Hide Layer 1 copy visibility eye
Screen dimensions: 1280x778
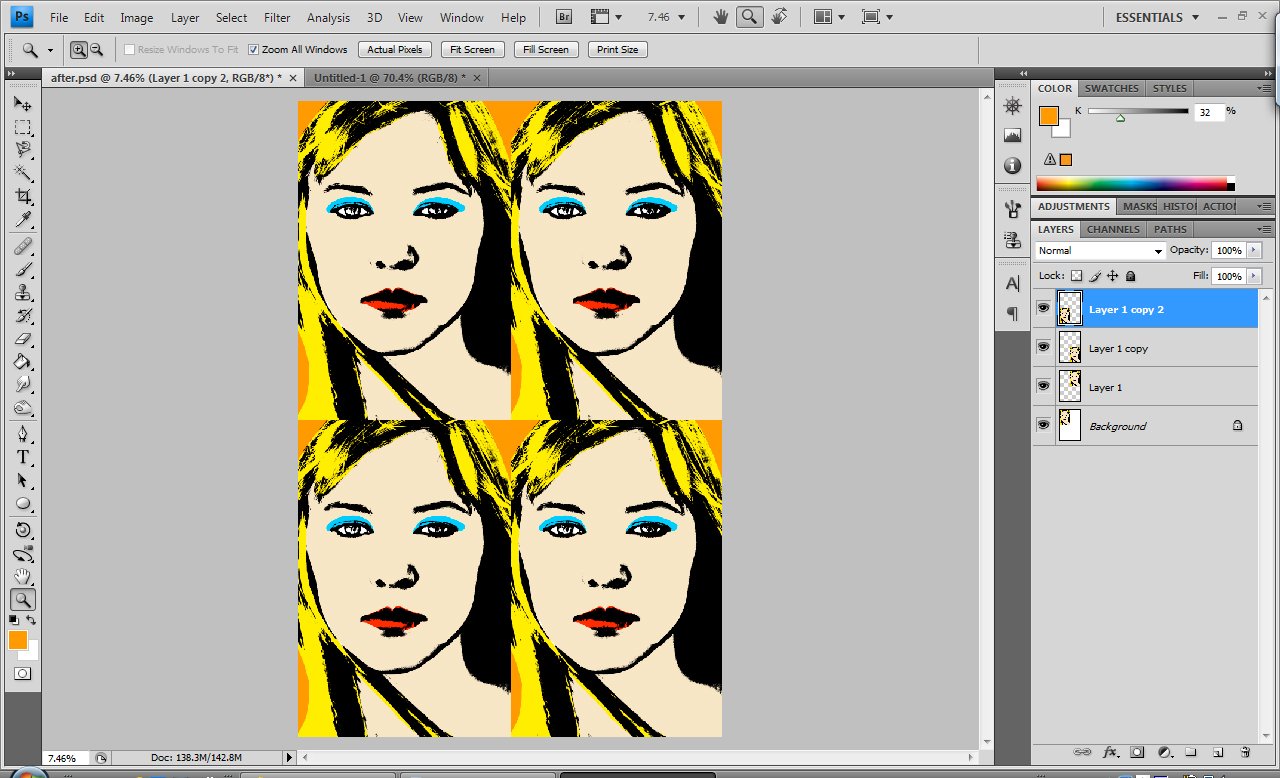(x=1043, y=347)
